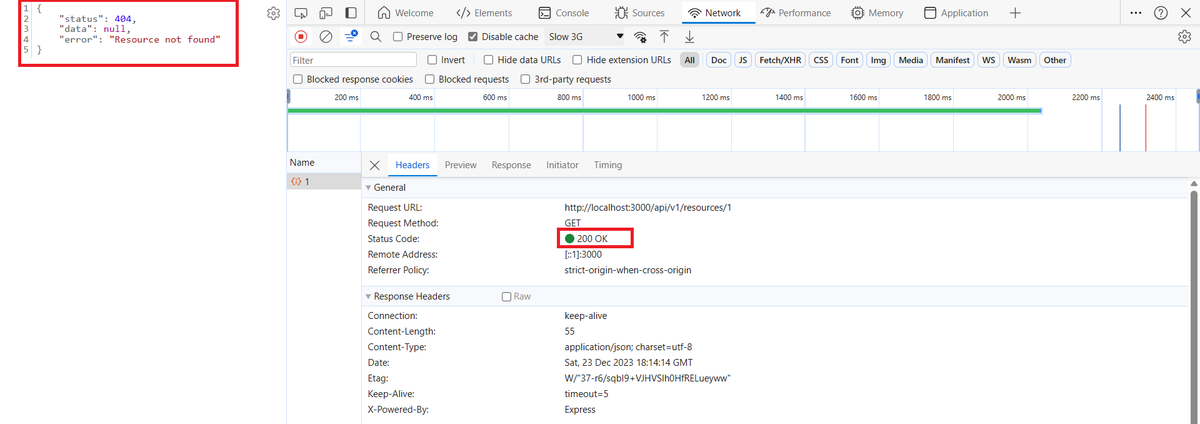Export HAR file download arrow
This screenshot has height=424, width=1200.
(x=689, y=36)
